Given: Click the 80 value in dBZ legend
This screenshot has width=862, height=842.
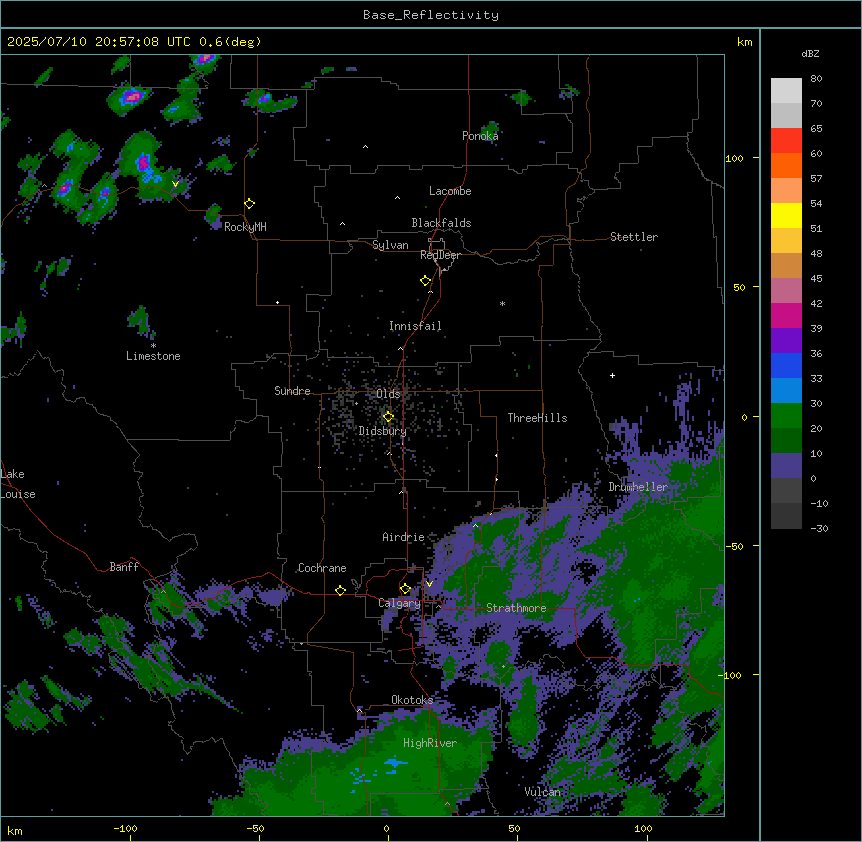Looking at the screenshot, I should pos(816,79).
